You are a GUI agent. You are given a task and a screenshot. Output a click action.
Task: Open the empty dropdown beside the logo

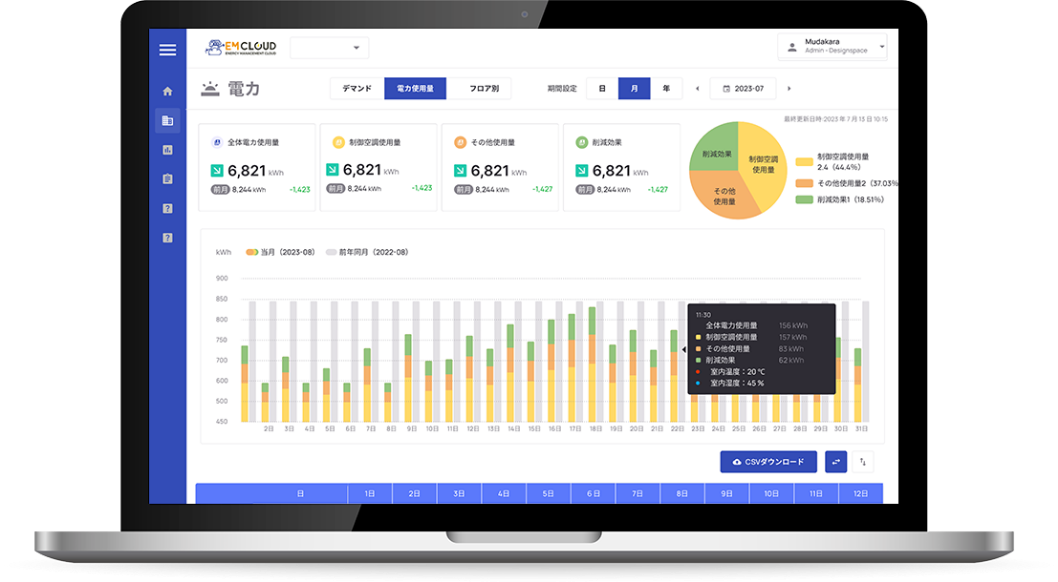329,48
